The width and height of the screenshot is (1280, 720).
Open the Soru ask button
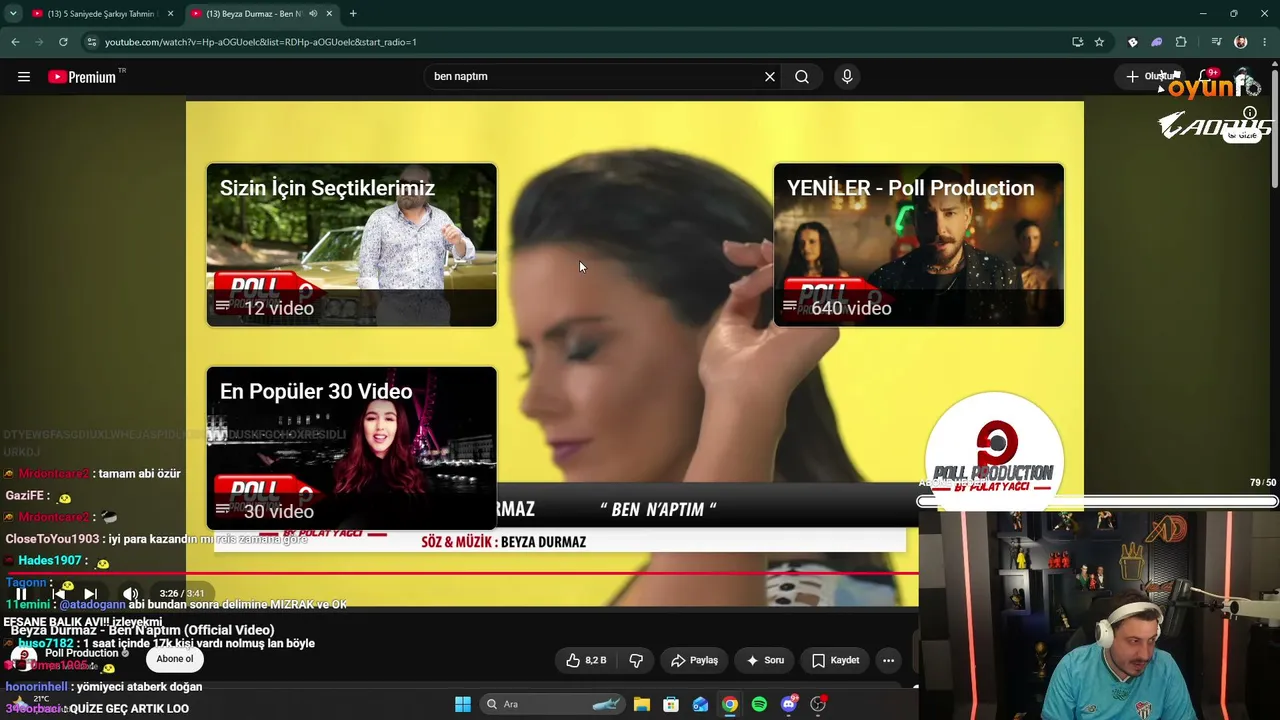765,660
